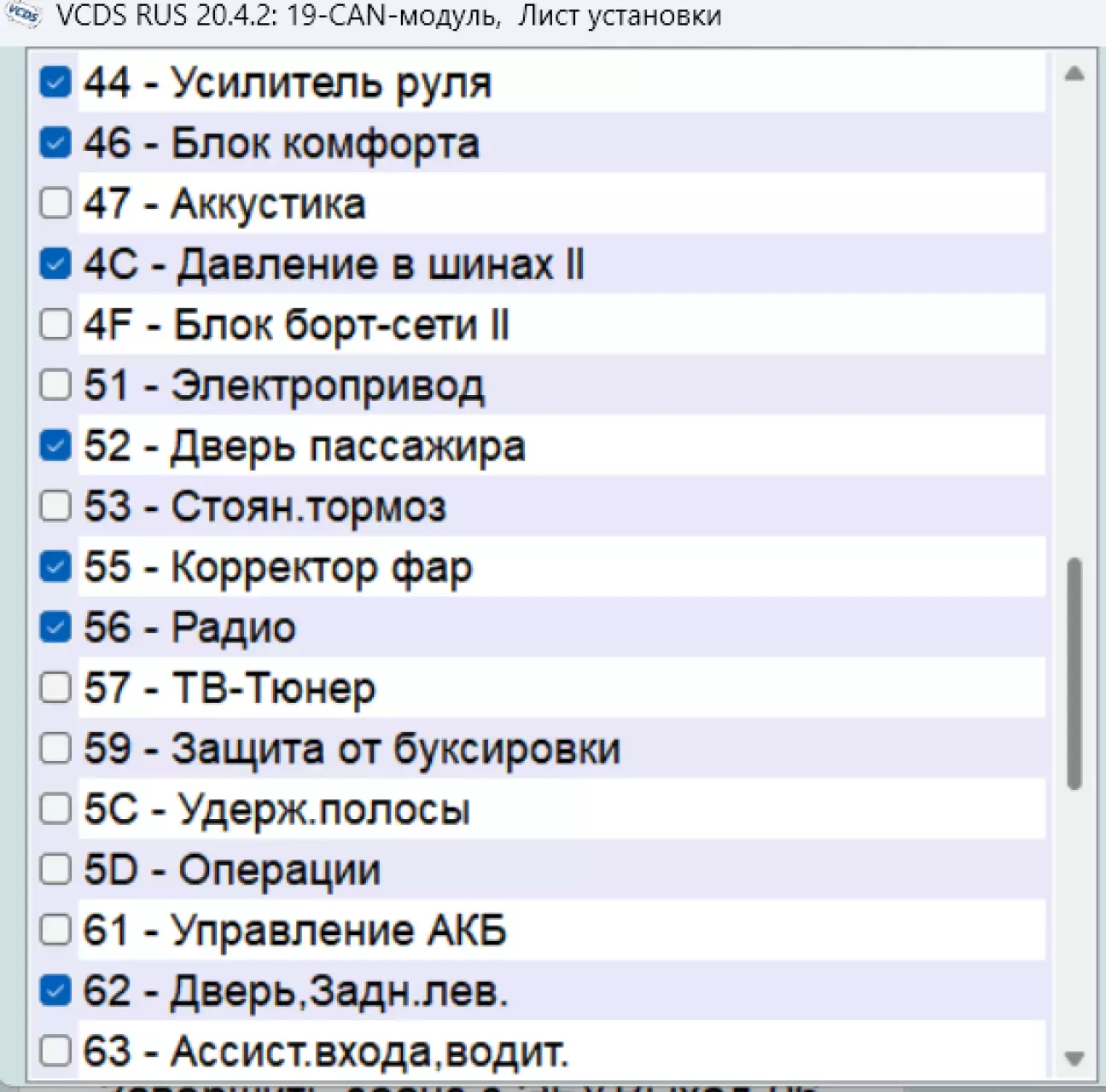The image size is (1106, 1092).
Task: Toggle off 55 - Корректор фар
Action: pos(55,566)
